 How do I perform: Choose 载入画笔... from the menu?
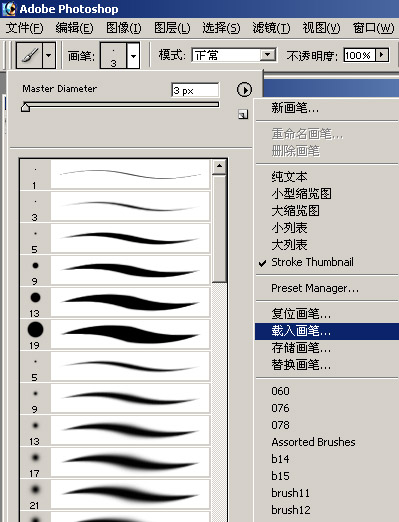(301, 331)
